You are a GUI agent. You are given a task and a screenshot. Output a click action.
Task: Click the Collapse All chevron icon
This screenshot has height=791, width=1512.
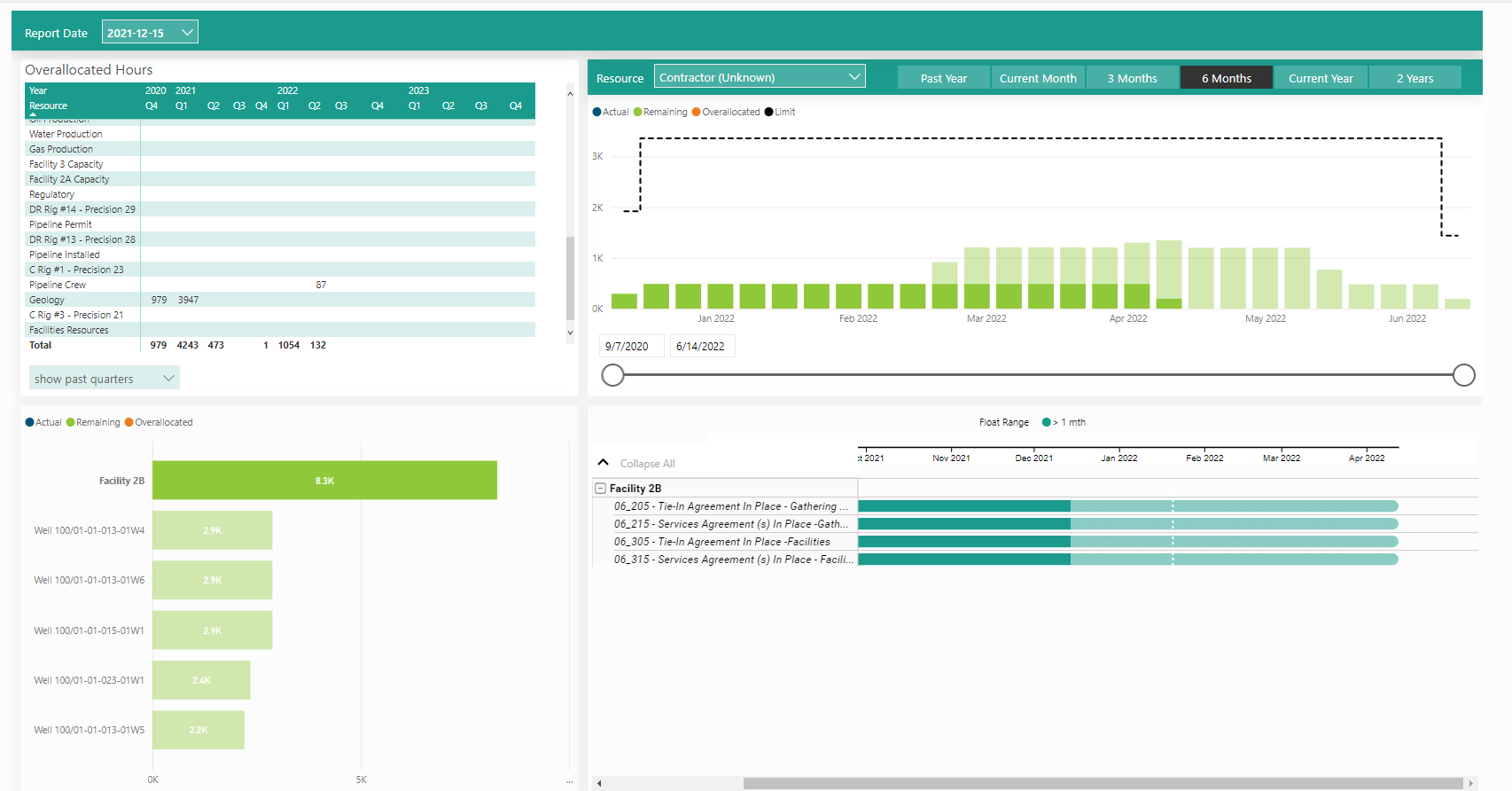click(604, 463)
